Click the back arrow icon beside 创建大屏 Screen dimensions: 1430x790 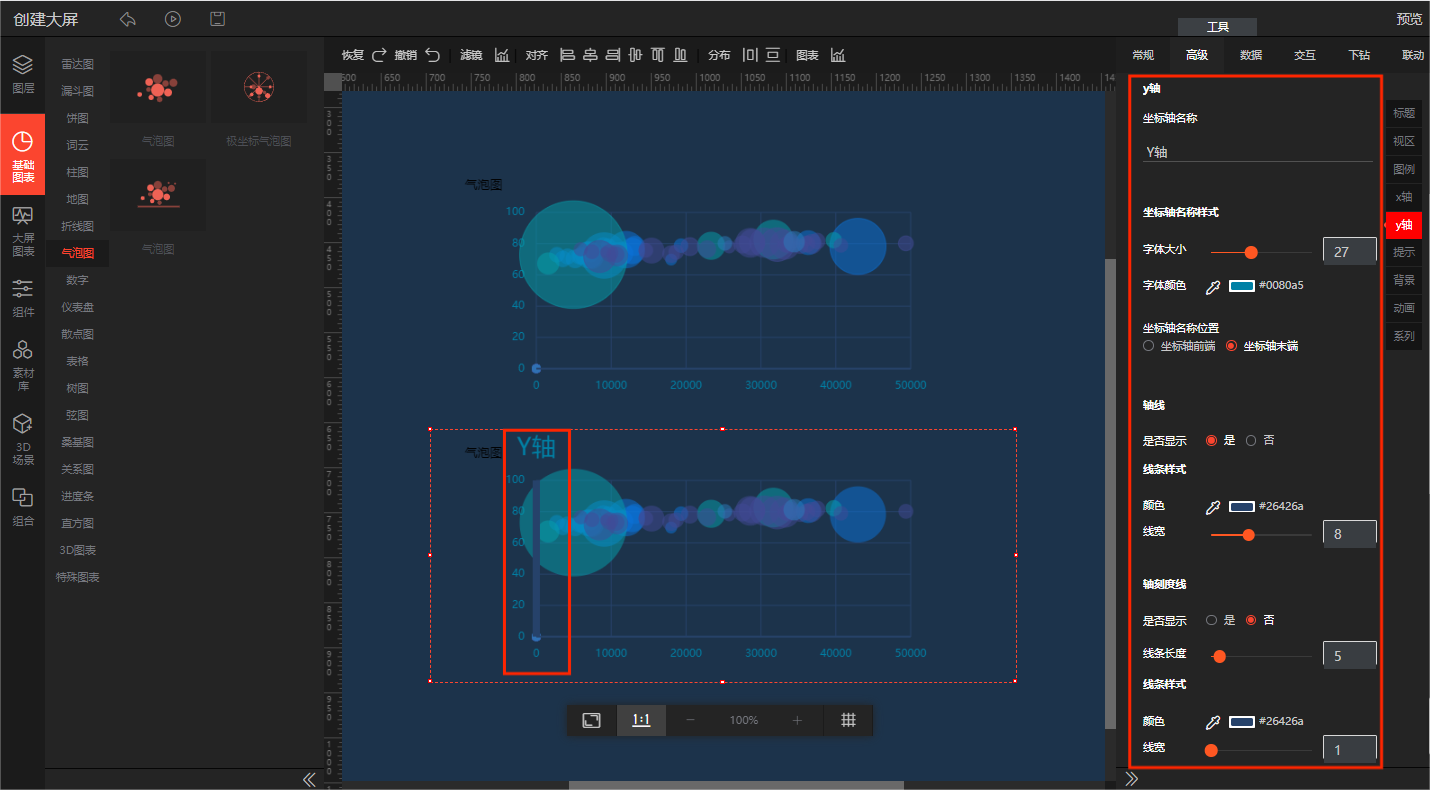127,19
